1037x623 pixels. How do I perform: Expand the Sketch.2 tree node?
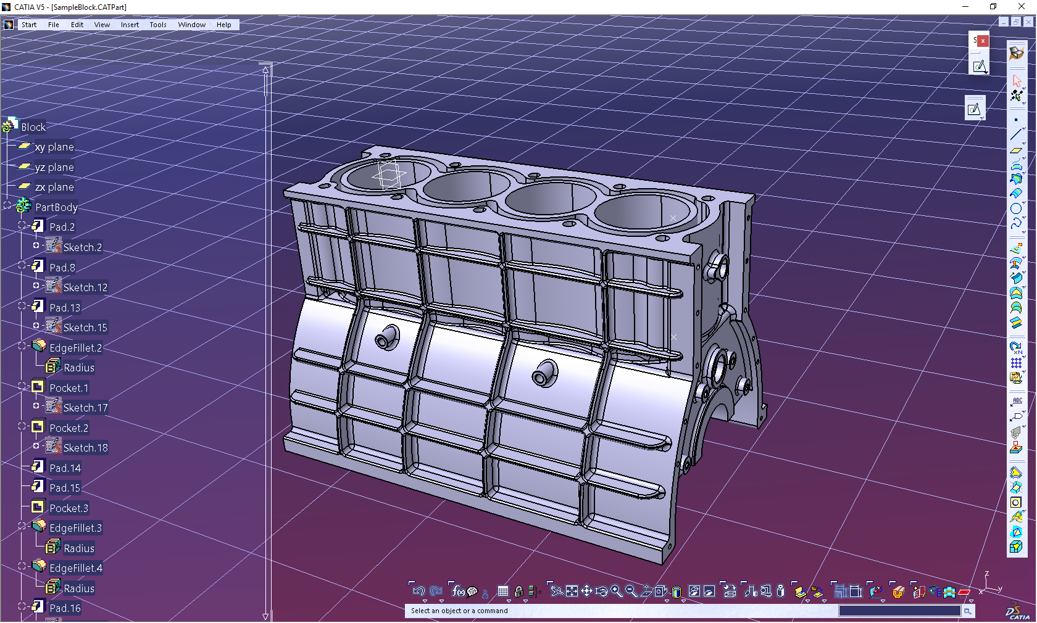[x=37, y=246]
